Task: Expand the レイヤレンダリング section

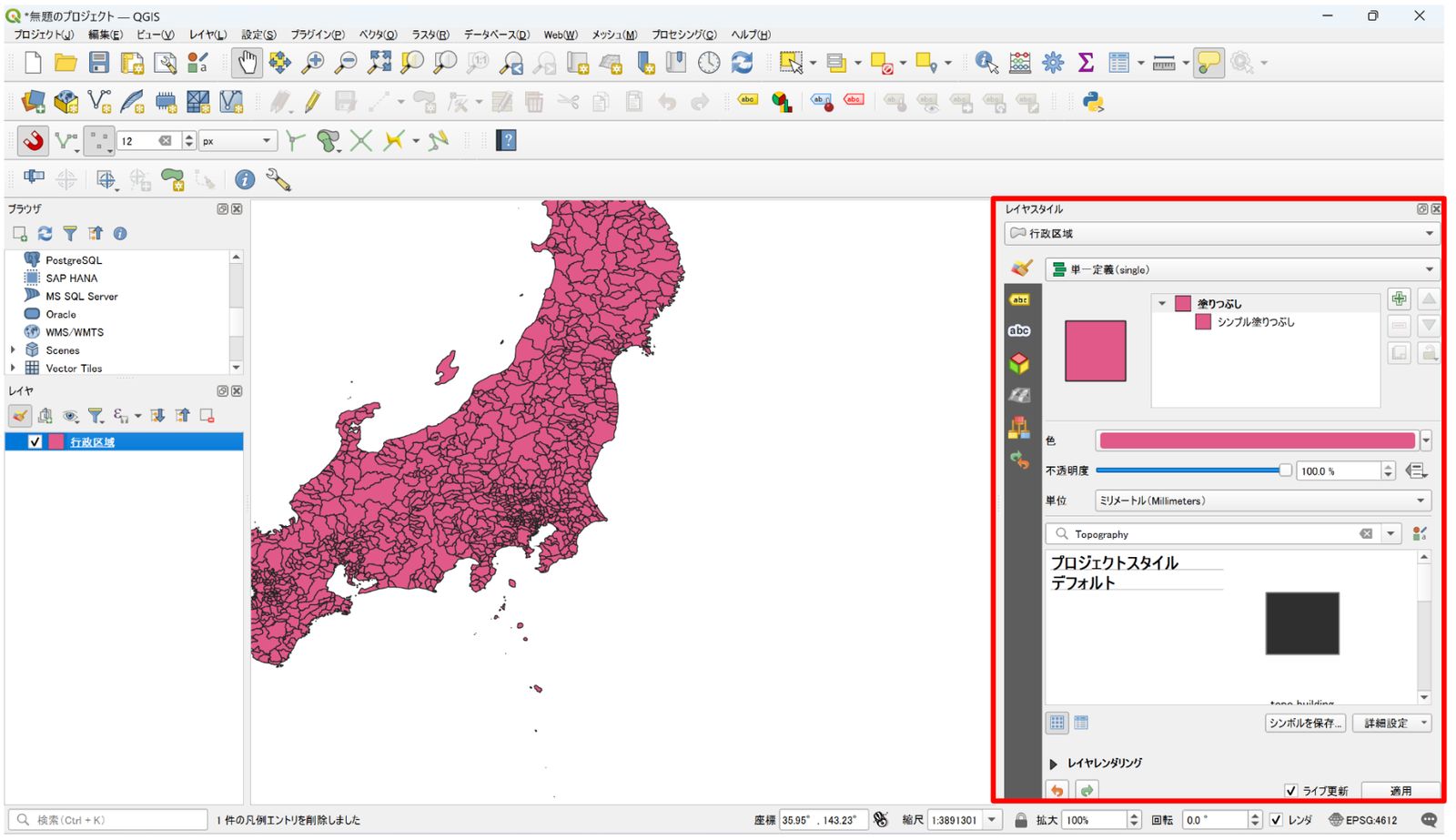Action: tap(1053, 764)
